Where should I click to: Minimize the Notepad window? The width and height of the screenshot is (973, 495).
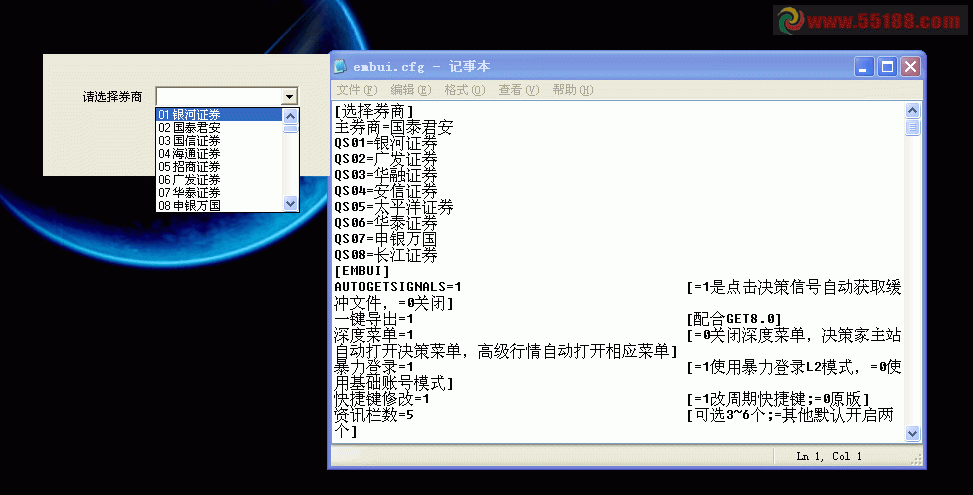[x=864, y=66]
